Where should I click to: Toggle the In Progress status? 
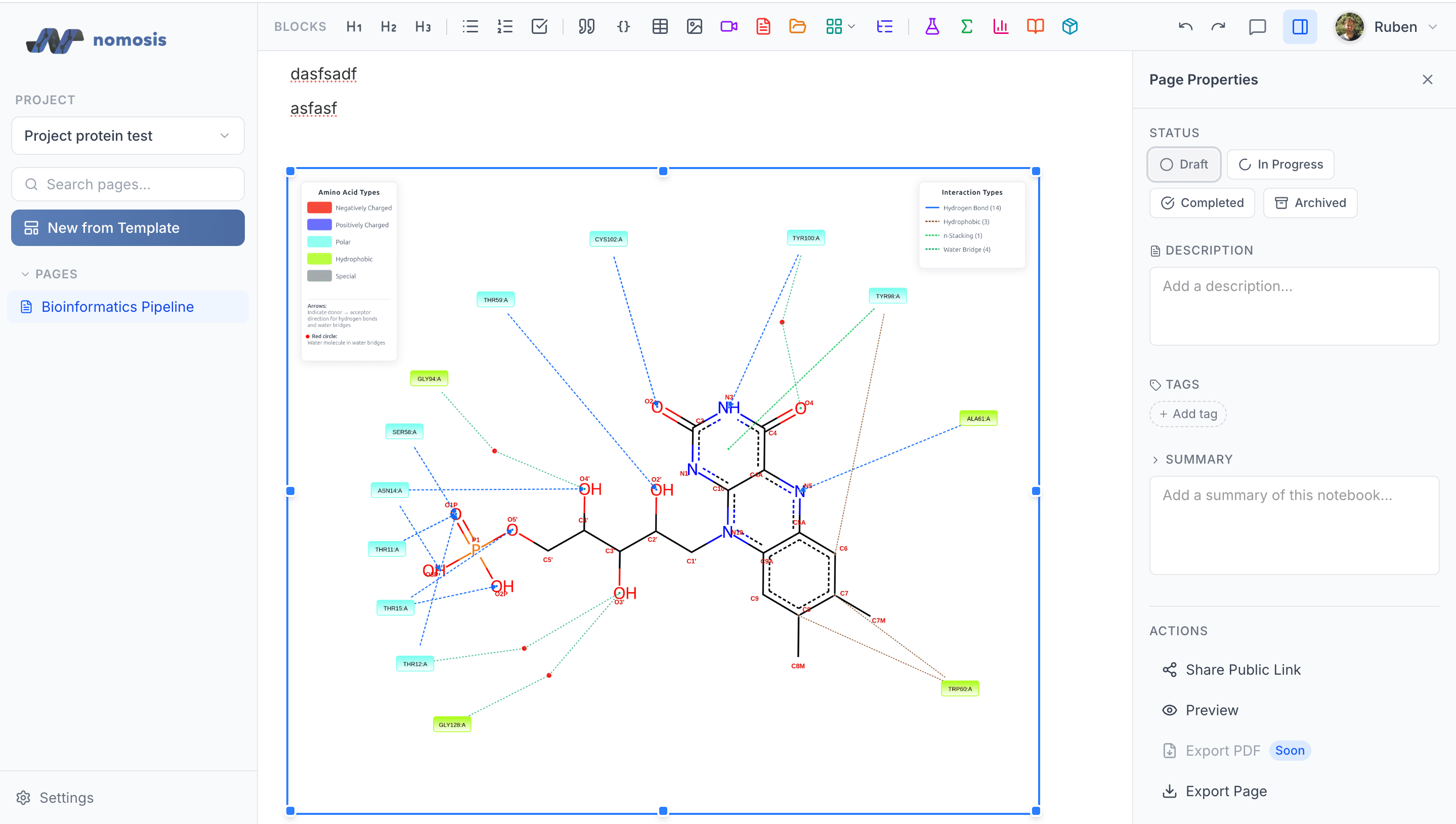pos(1280,164)
